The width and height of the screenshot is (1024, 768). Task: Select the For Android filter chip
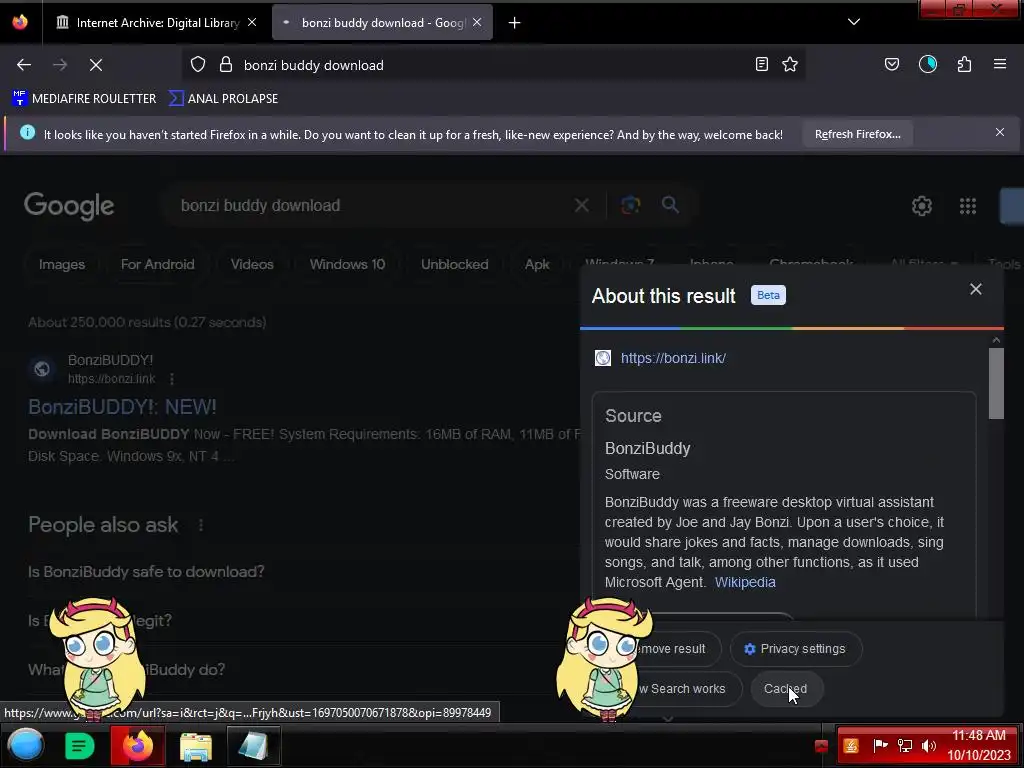coord(157,264)
